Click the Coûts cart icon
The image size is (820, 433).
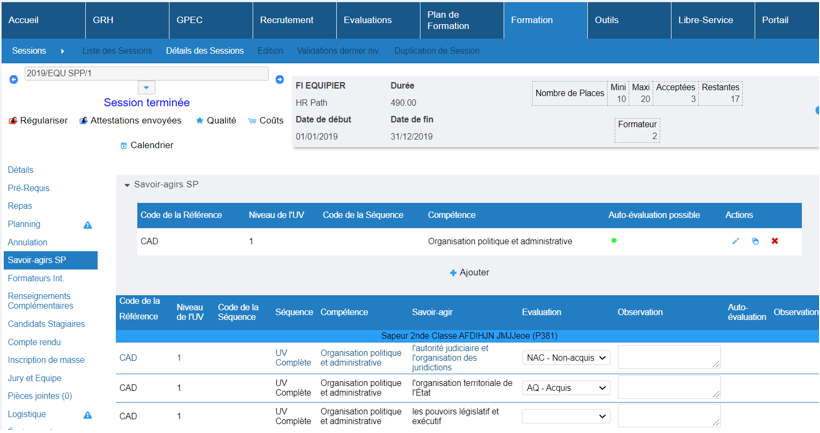[252, 121]
